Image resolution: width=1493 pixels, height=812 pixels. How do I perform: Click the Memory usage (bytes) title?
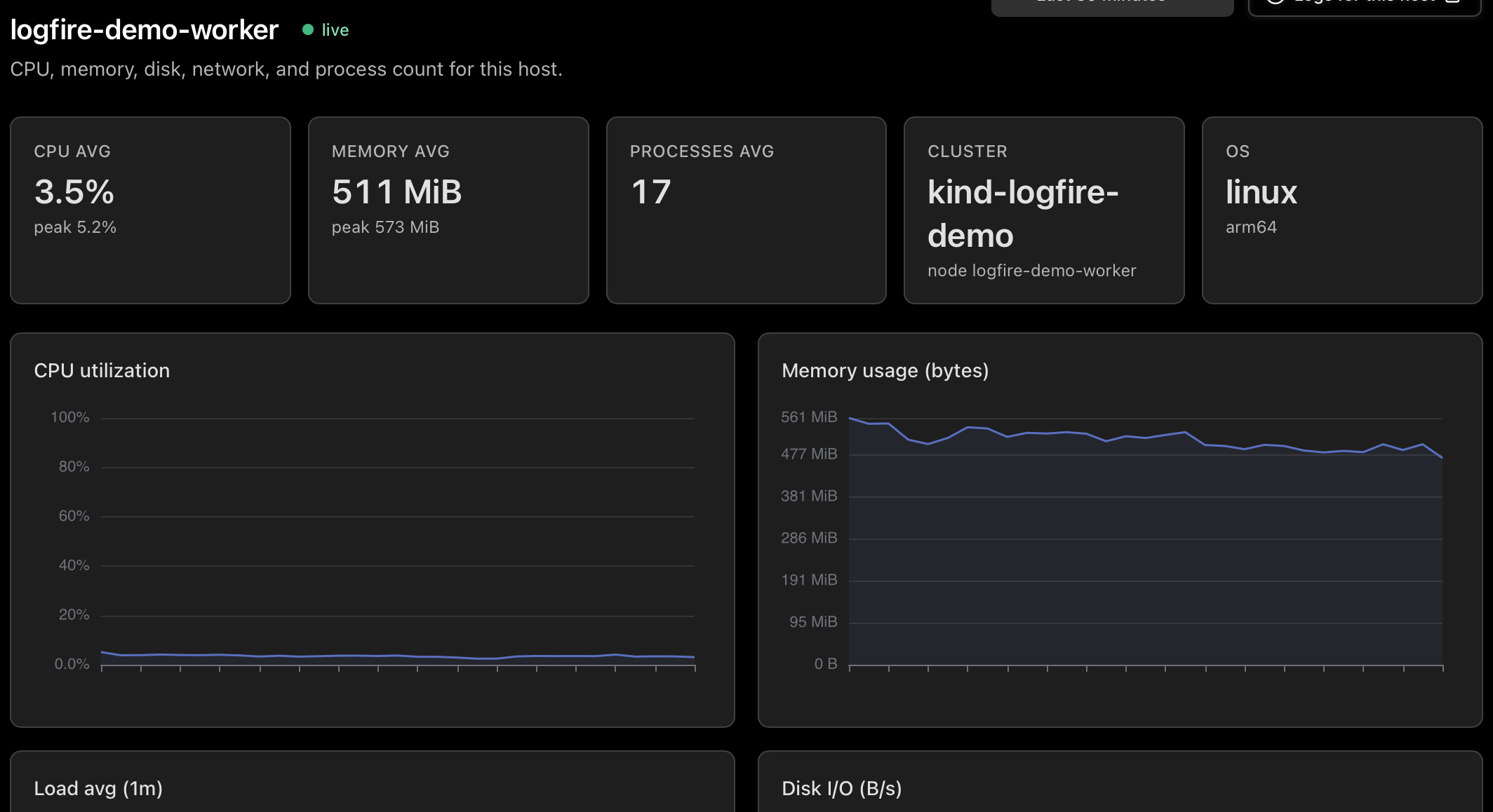pos(885,370)
